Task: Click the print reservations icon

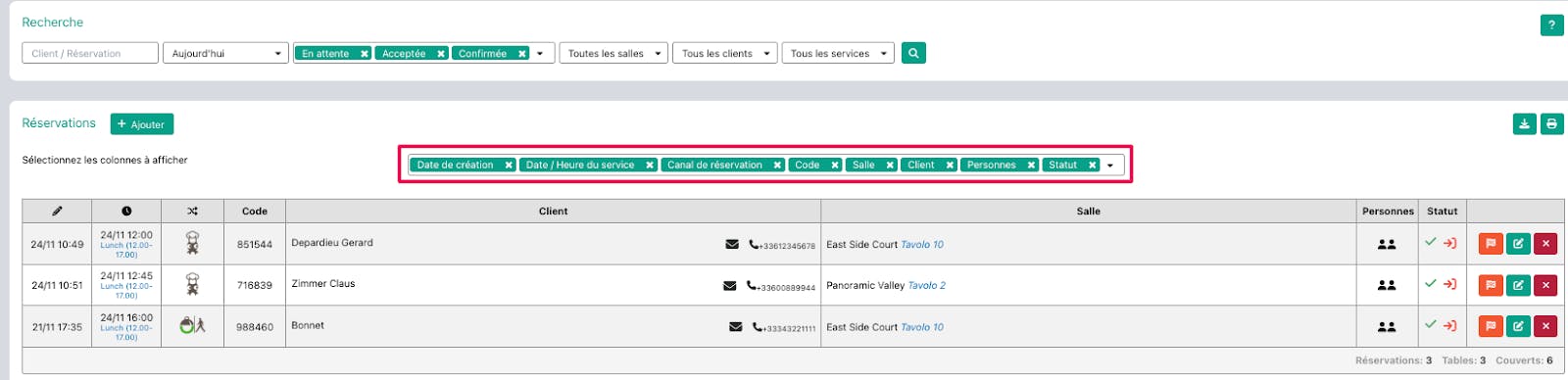Action: tap(1551, 124)
